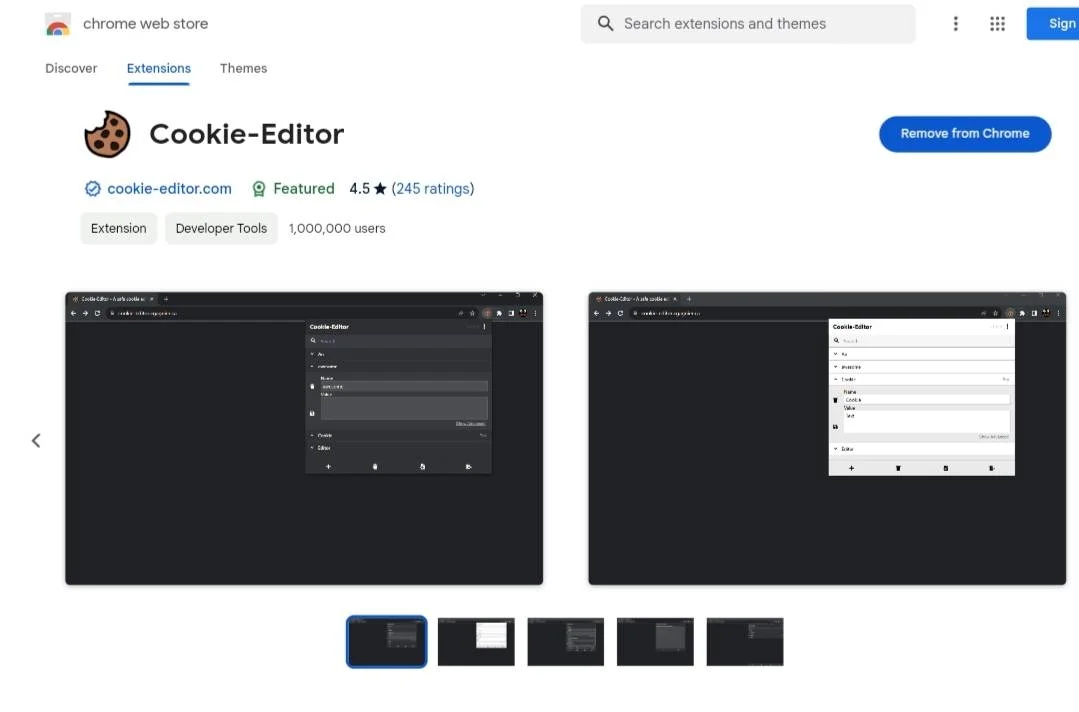This screenshot has height=712, width=1079.
Task: Select the third carousel thumbnail
Action: (x=566, y=642)
